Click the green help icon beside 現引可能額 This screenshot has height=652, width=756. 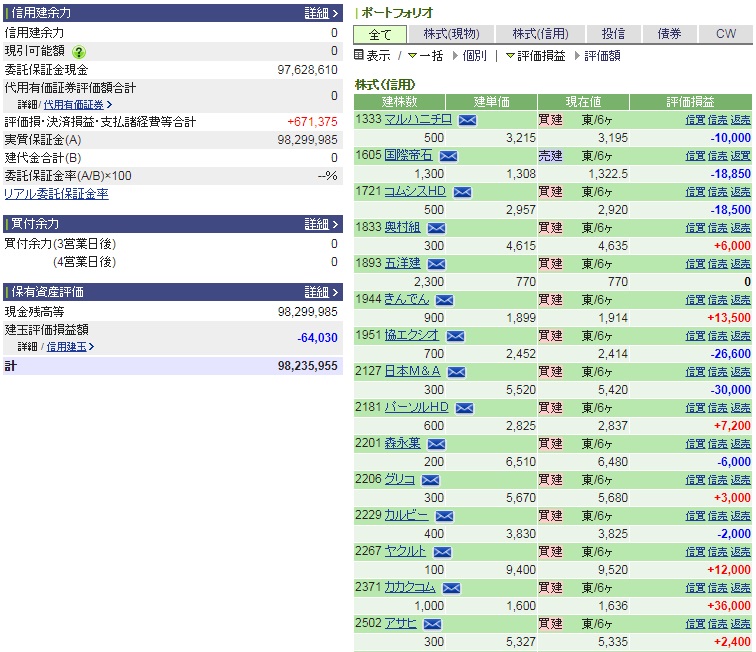pos(79,52)
